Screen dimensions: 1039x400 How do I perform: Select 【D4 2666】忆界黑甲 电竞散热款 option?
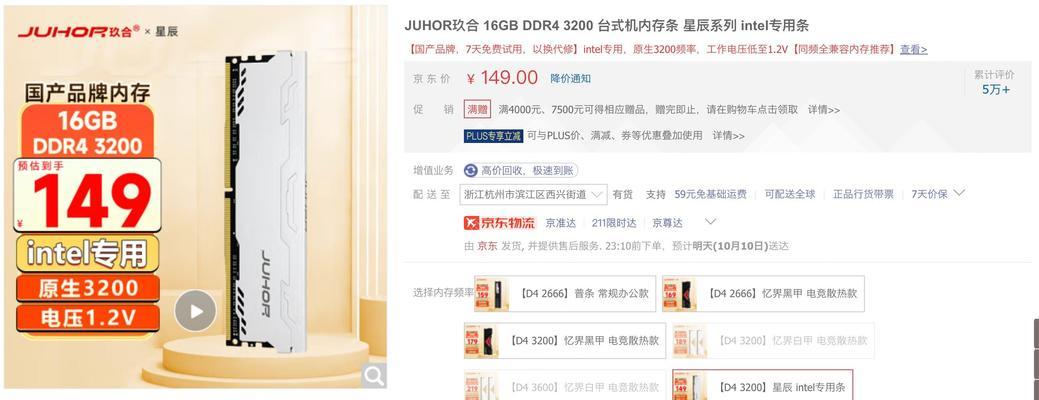(763, 293)
